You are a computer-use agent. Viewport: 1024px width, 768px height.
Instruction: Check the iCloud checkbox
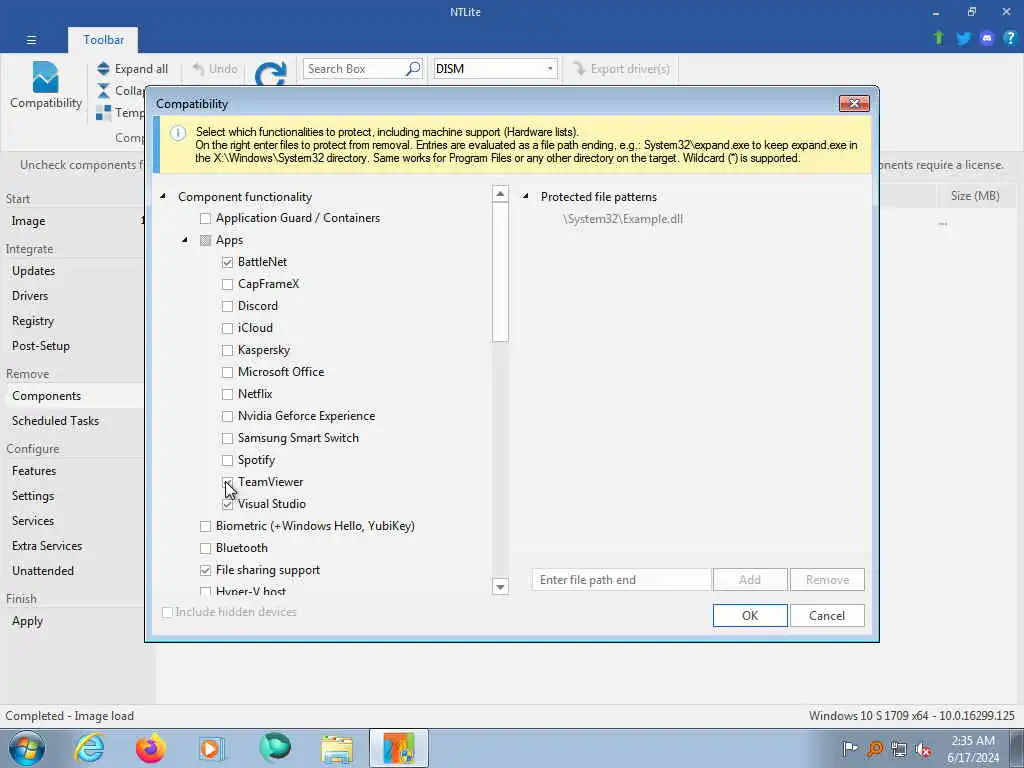click(227, 328)
